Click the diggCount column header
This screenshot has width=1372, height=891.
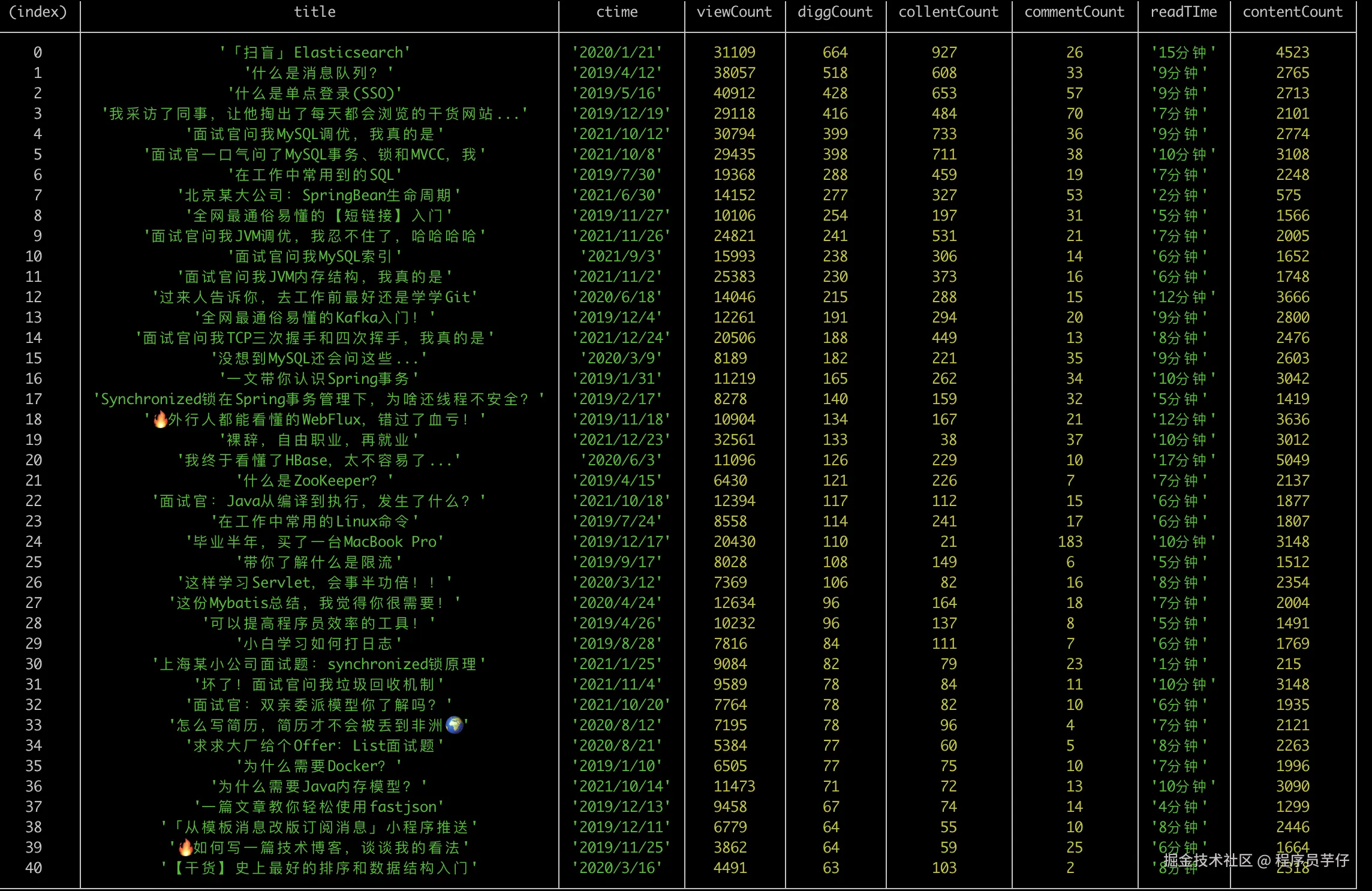pos(835,11)
